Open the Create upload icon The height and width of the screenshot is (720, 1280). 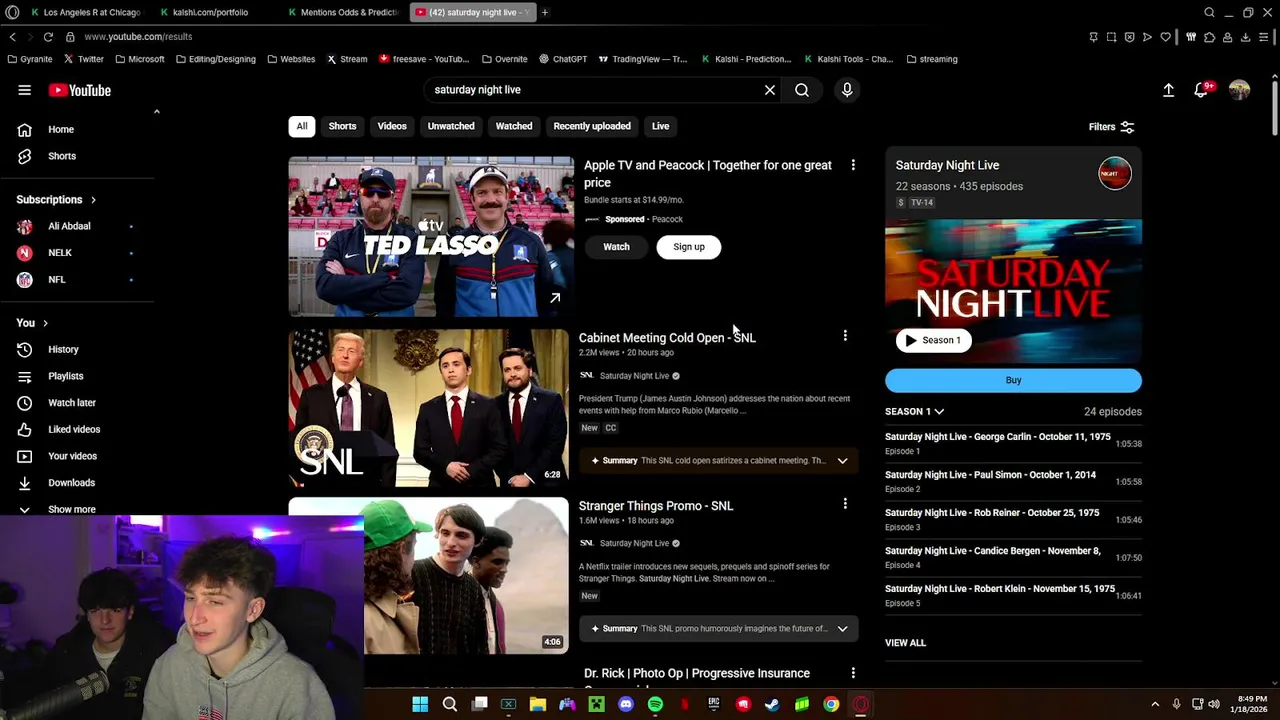pyautogui.click(x=1168, y=90)
